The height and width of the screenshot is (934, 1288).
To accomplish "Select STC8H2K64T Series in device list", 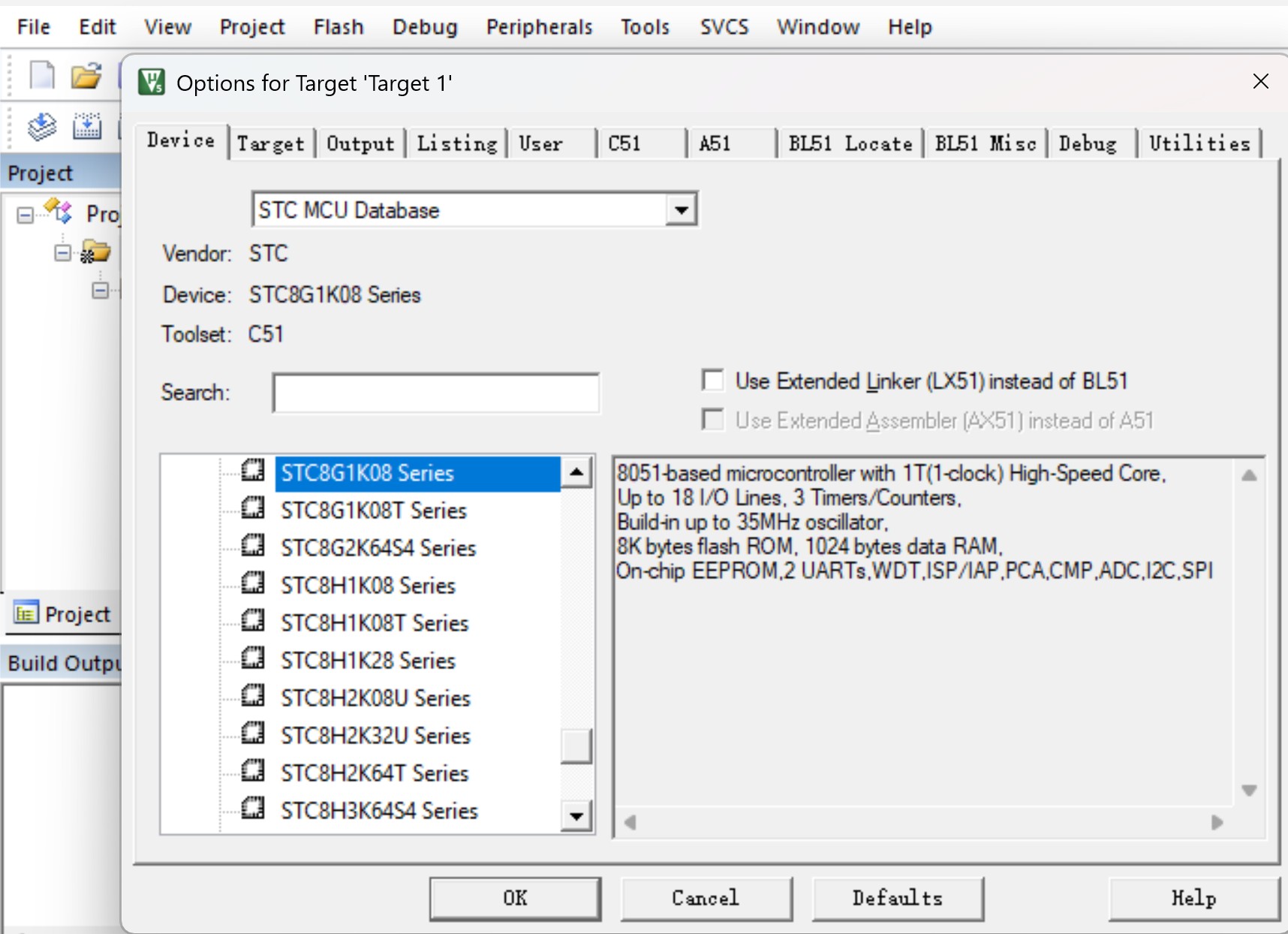I will pos(375,773).
